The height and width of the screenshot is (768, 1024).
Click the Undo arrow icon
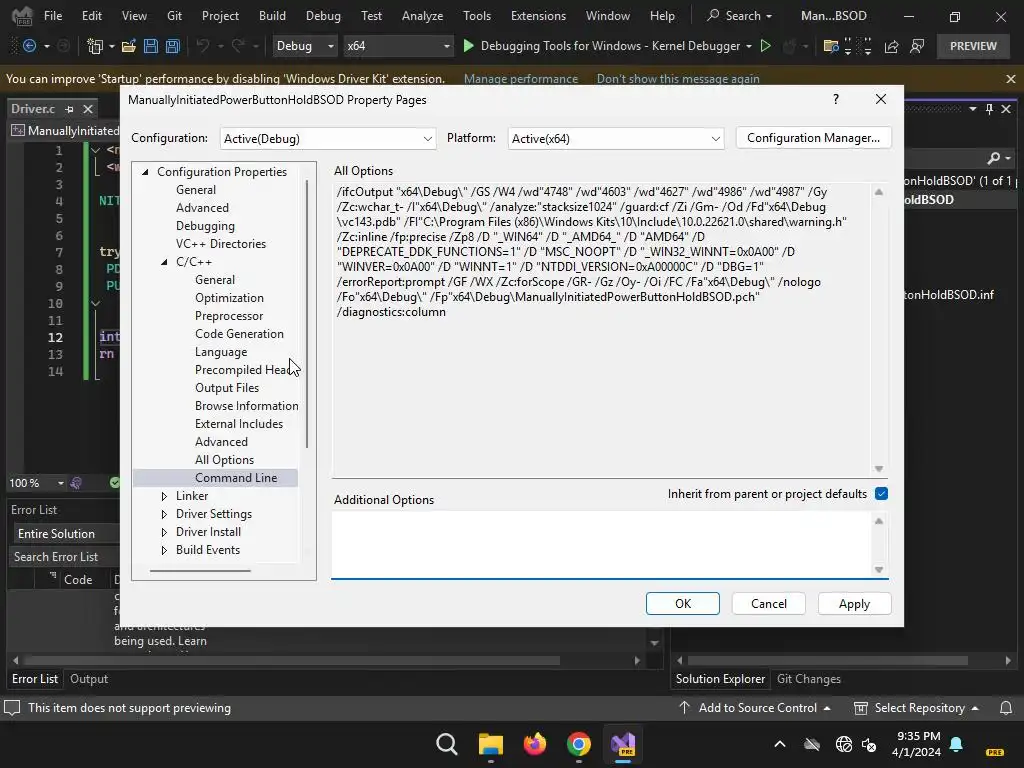[x=202, y=46]
